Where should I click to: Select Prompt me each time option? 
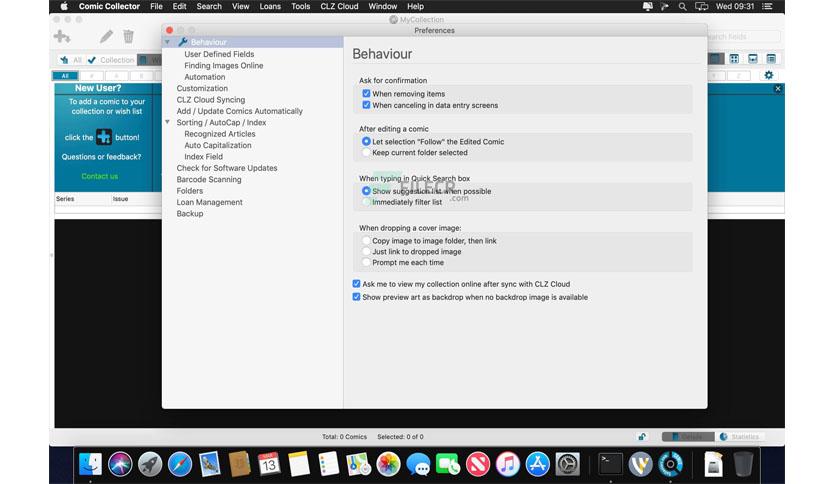point(366,262)
